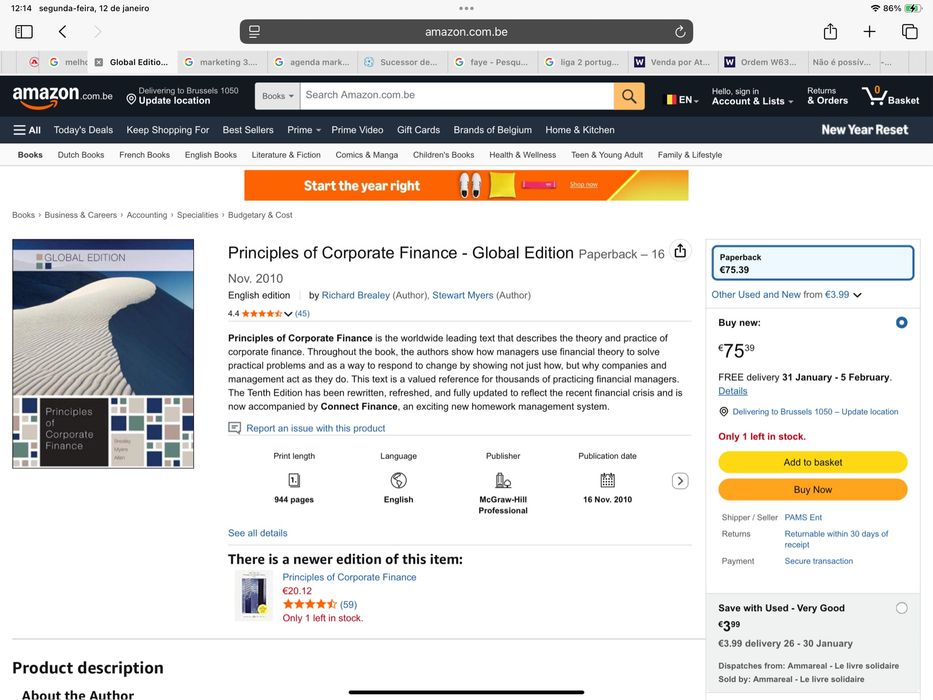The width and height of the screenshot is (933, 700).
Task: Open the newer edition Principles of Corporate Finance link
Action: [x=349, y=577]
